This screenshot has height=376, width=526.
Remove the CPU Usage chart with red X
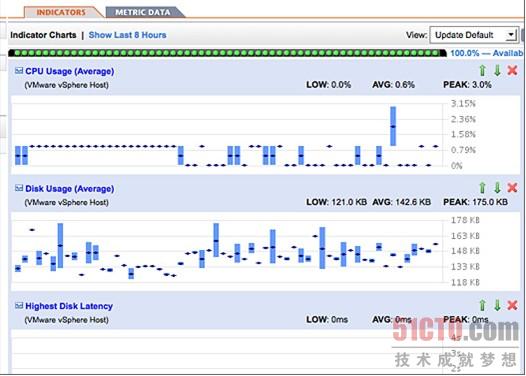coord(512,70)
